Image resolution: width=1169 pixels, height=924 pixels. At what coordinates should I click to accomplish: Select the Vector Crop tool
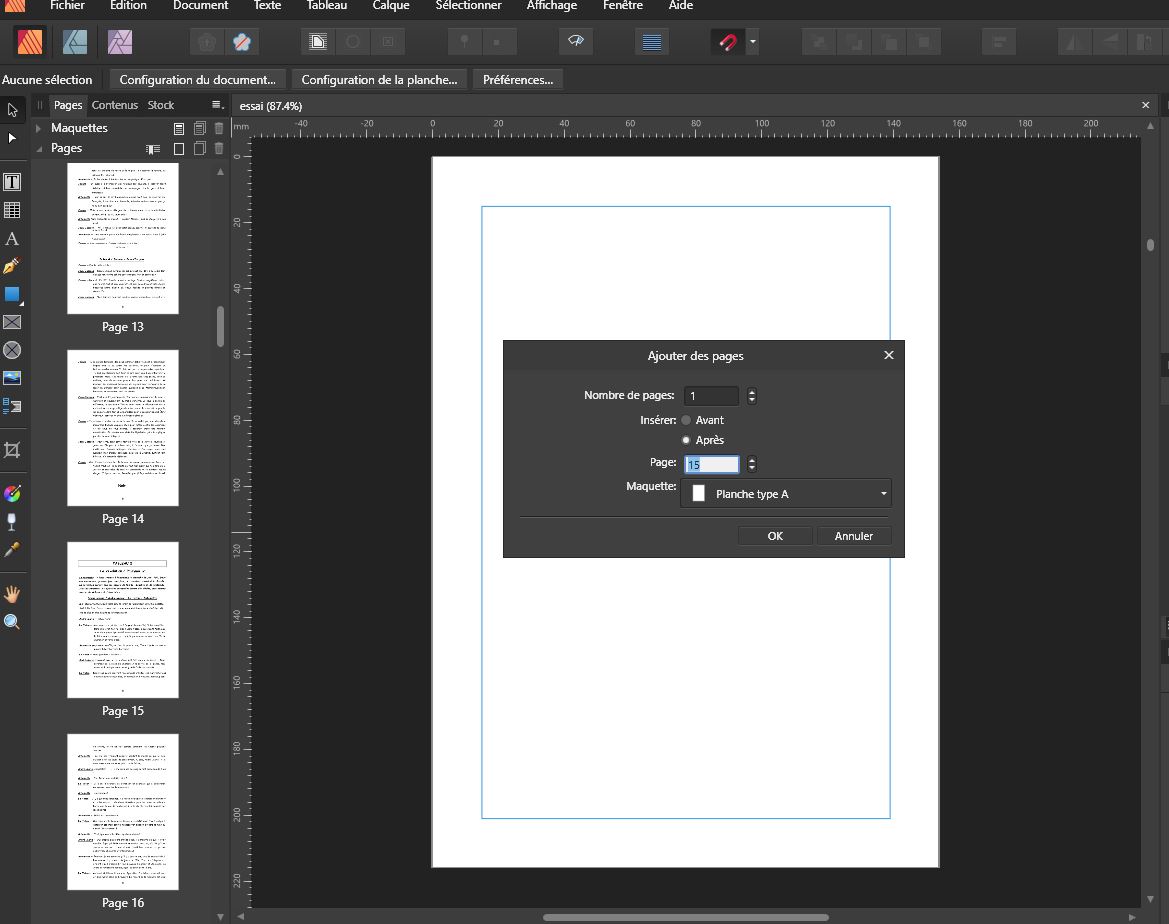pos(12,450)
